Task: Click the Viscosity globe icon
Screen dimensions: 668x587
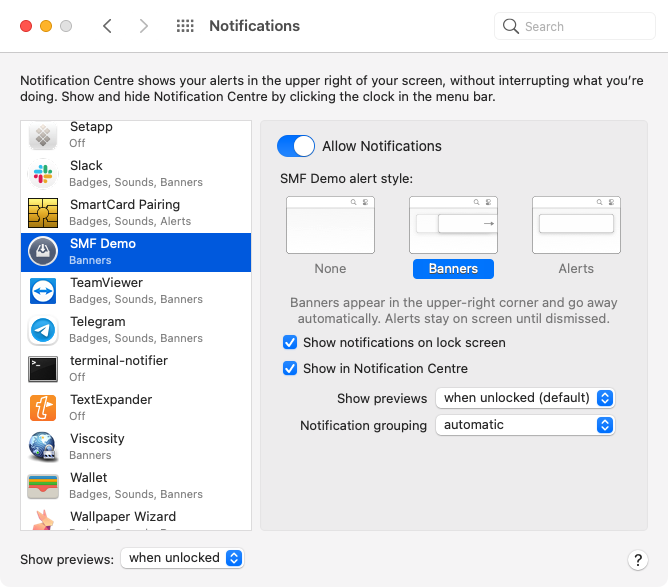Action: (43, 447)
